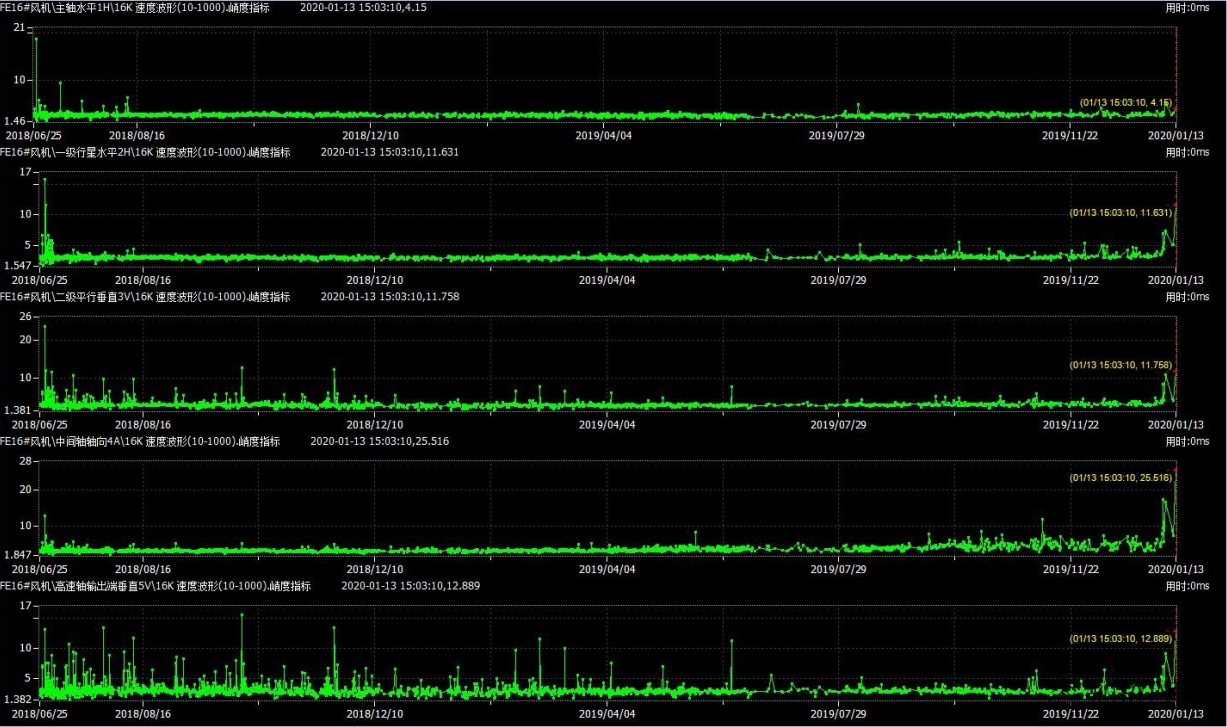1227x727 pixels.
Task: Click the yellow cursor label showing 4.15
Action: pos(1125,102)
